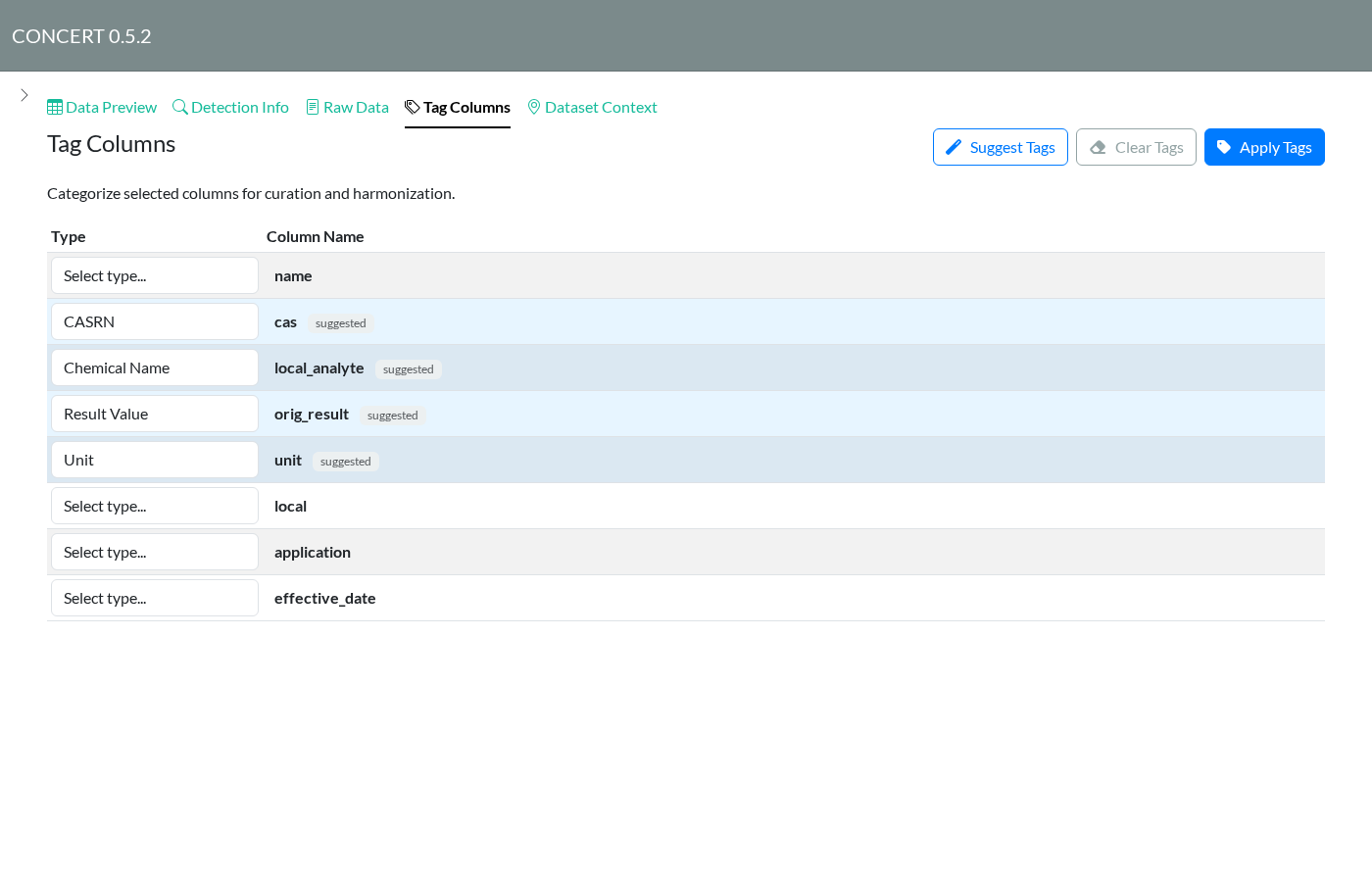Click the Detection Info magnifier icon
The image size is (1372, 882).
pyautogui.click(x=180, y=107)
